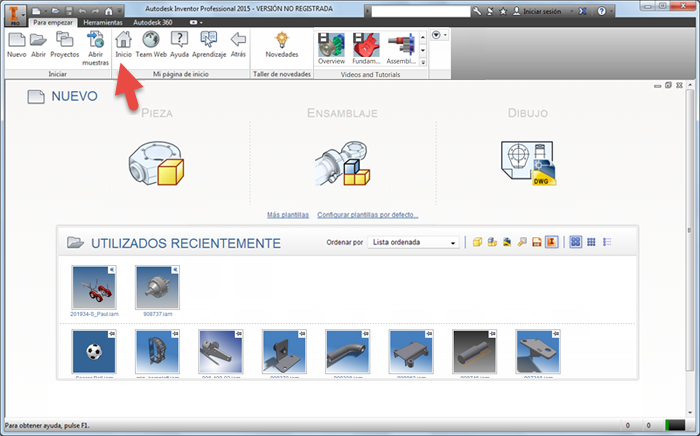Play the Overview video tutorial
Image resolution: width=700 pixels, height=436 pixels.
click(x=331, y=49)
